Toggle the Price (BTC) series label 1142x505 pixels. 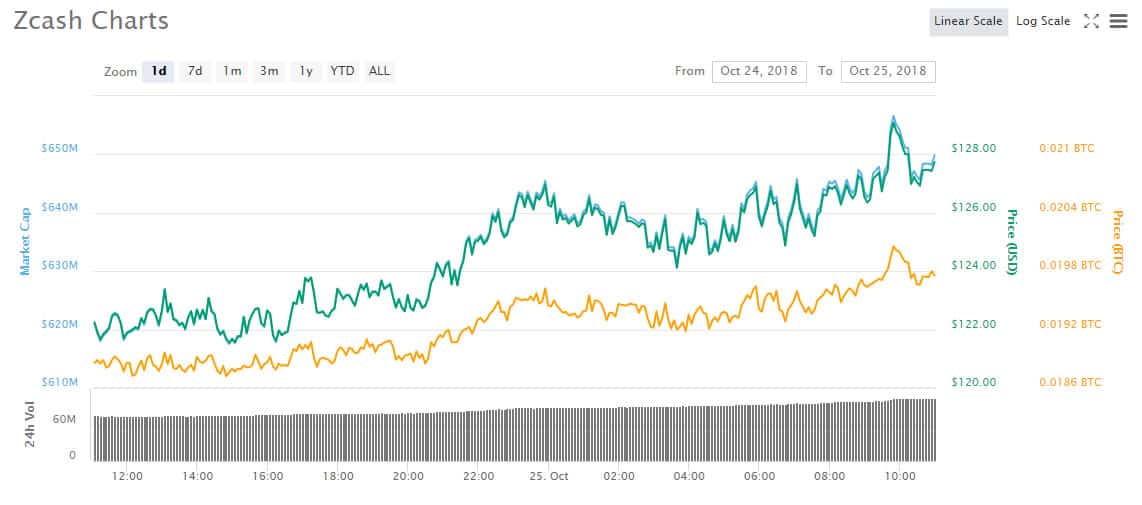pyautogui.click(x=1117, y=243)
